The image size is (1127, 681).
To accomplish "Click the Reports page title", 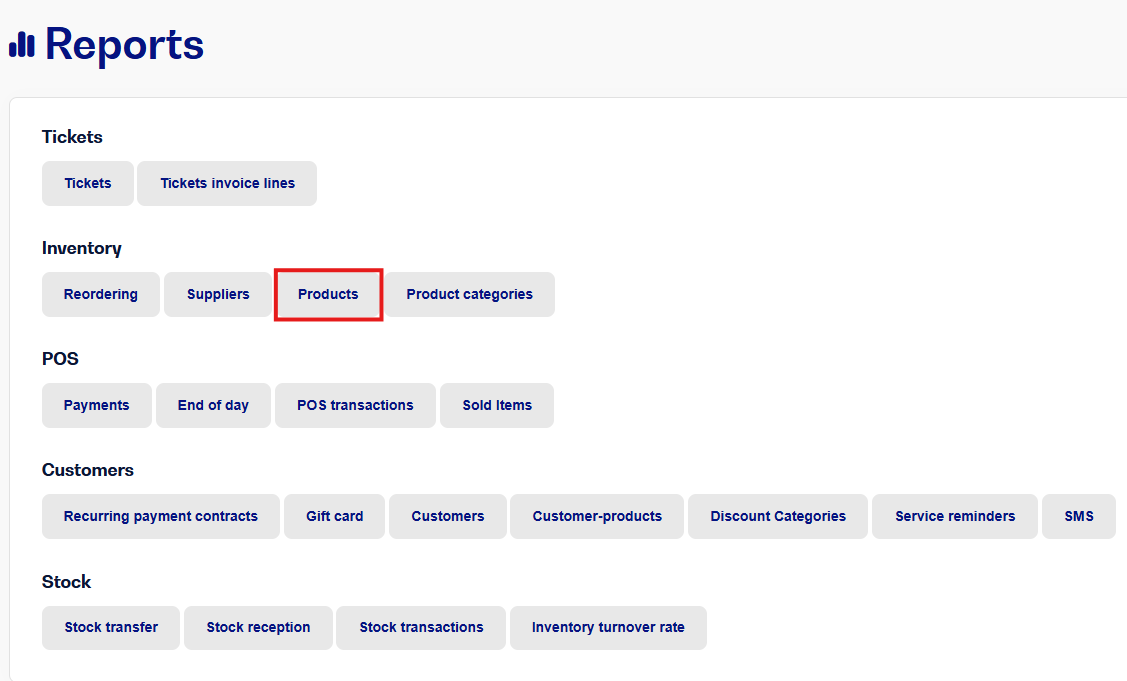I will (124, 45).
